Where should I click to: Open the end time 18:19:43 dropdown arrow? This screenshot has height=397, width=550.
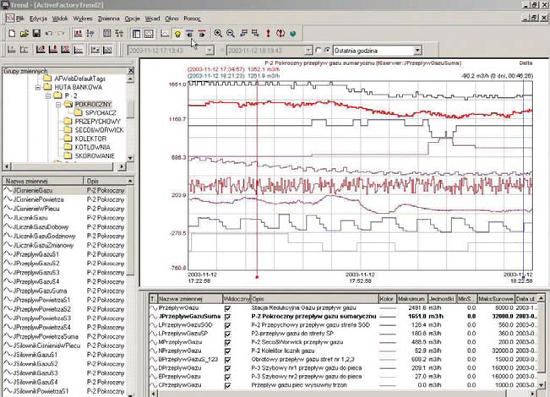(x=308, y=51)
